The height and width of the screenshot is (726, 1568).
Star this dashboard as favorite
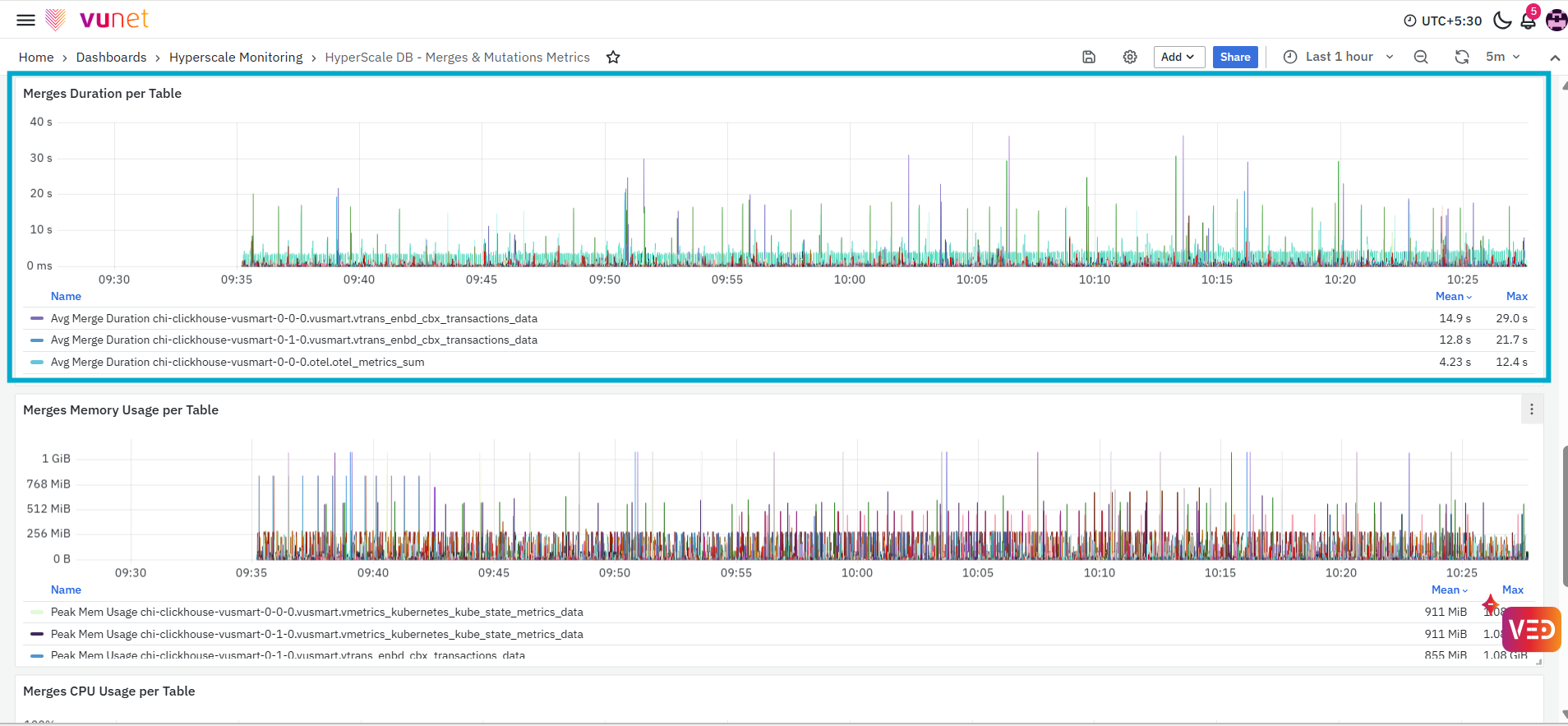coord(613,58)
